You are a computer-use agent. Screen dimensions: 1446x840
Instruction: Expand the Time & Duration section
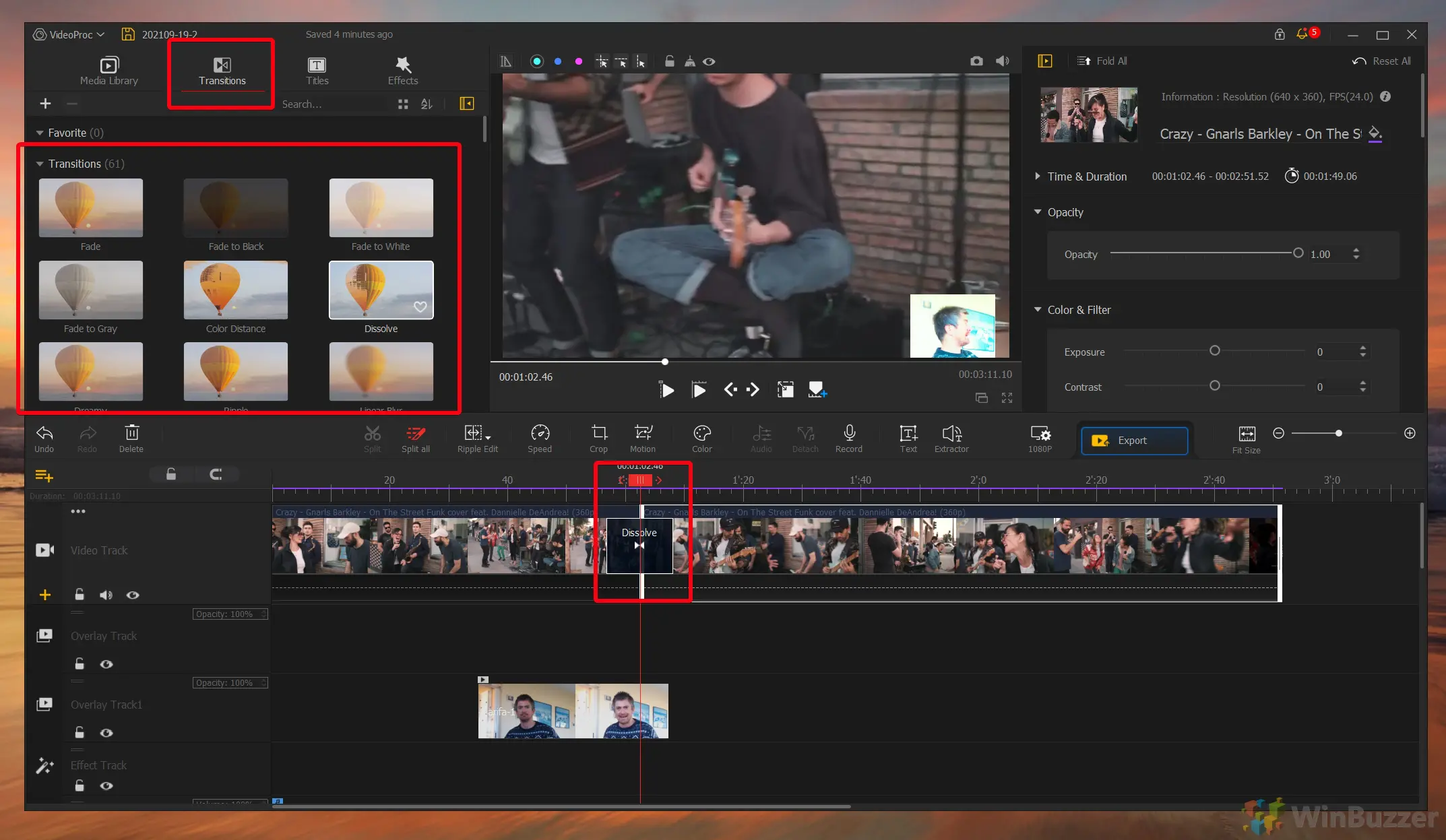pos(1038,176)
